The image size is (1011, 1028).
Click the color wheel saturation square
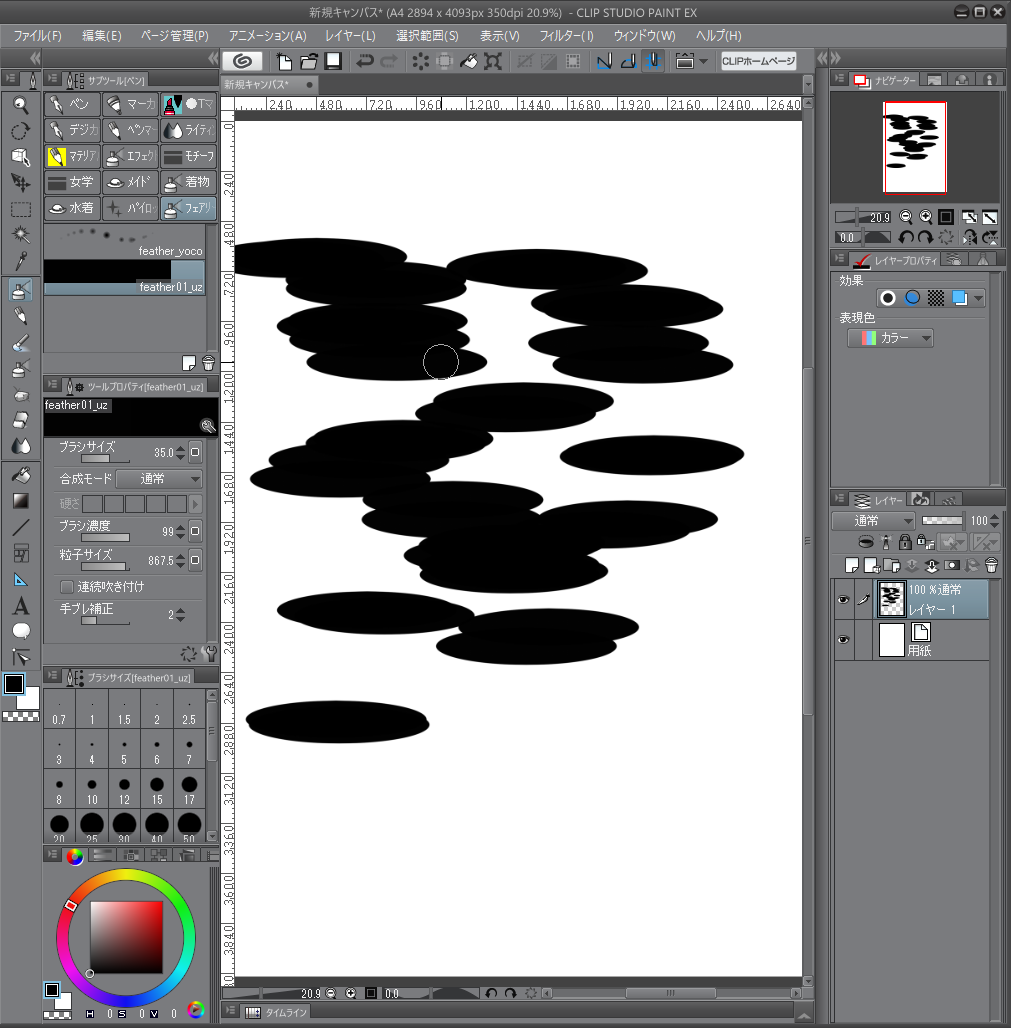tap(126, 937)
